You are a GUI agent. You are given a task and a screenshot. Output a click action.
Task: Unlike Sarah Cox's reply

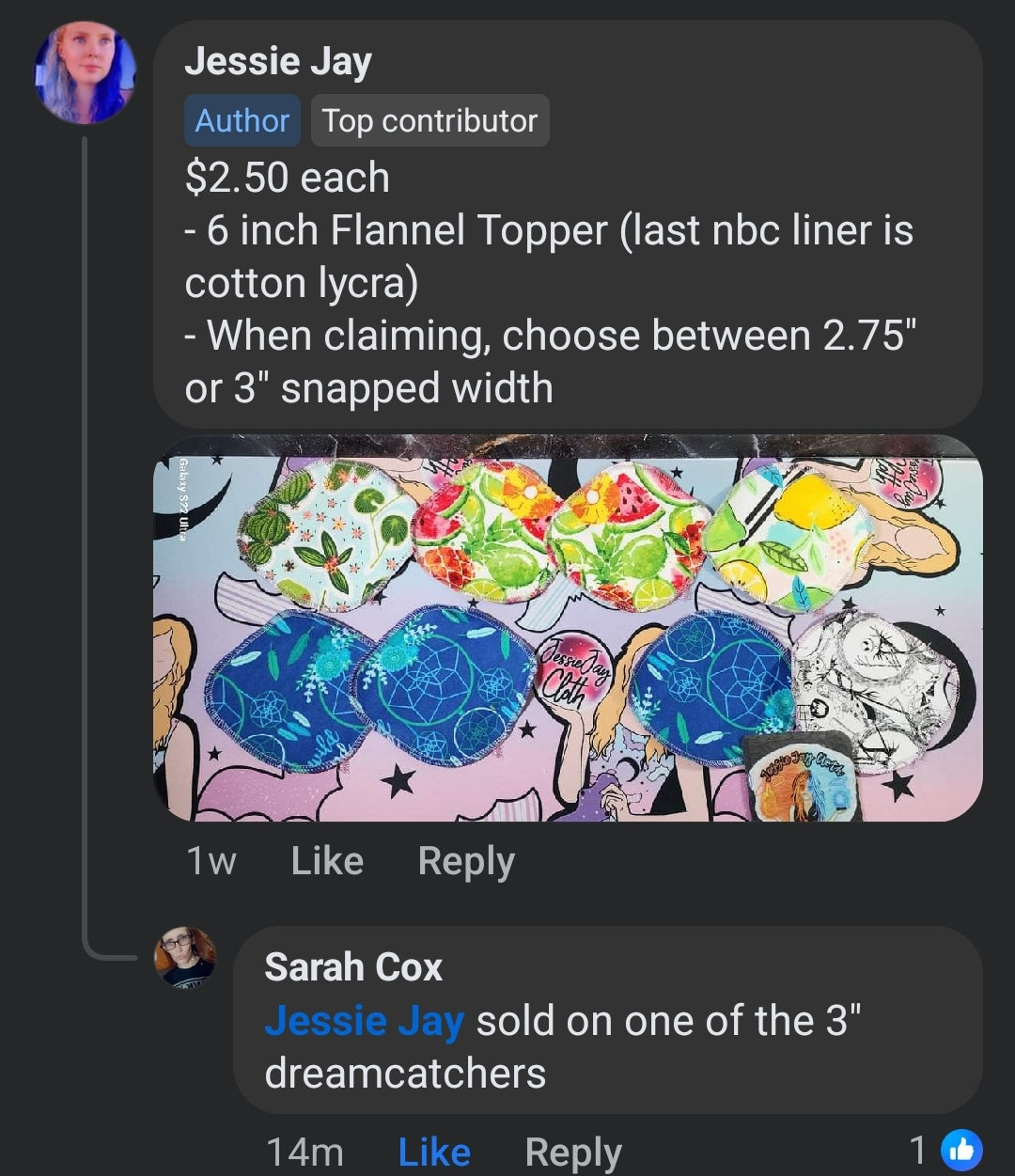tap(433, 1152)
